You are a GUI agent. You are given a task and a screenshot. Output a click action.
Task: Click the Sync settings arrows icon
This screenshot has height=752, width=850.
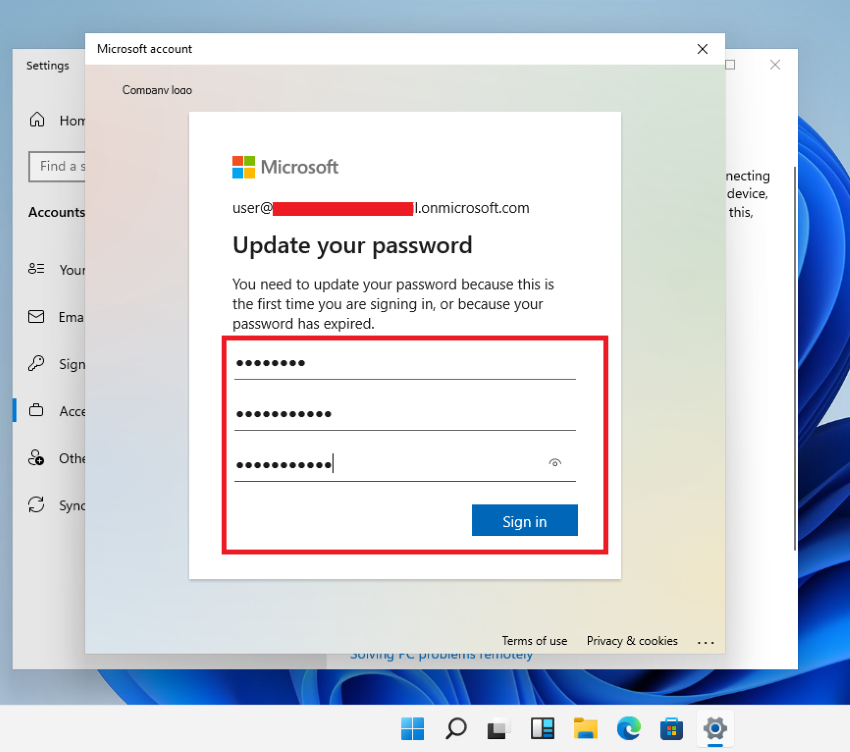click(38, 505)
